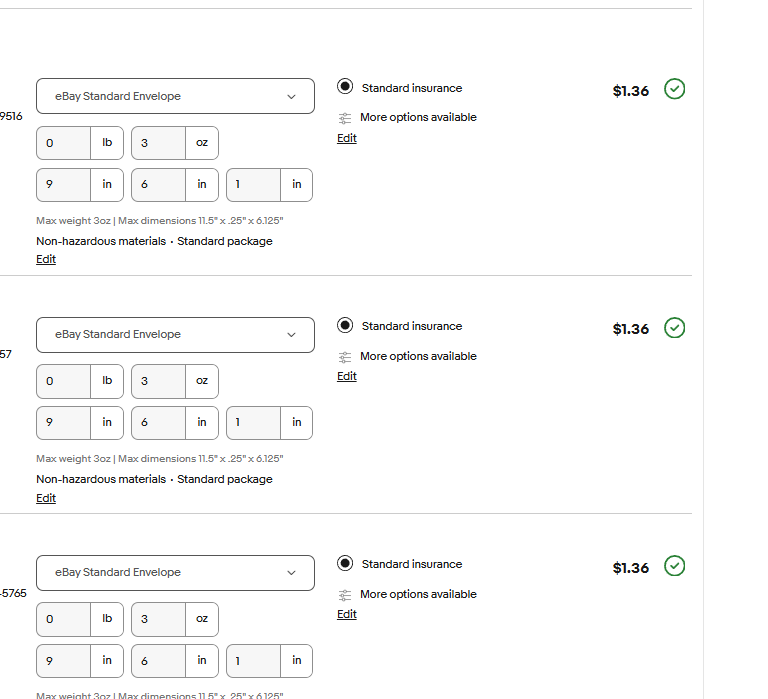Click the more options sliders icon in the row ending 57
This screenshot has height=699, width=768.
click(x=345, y=357)
